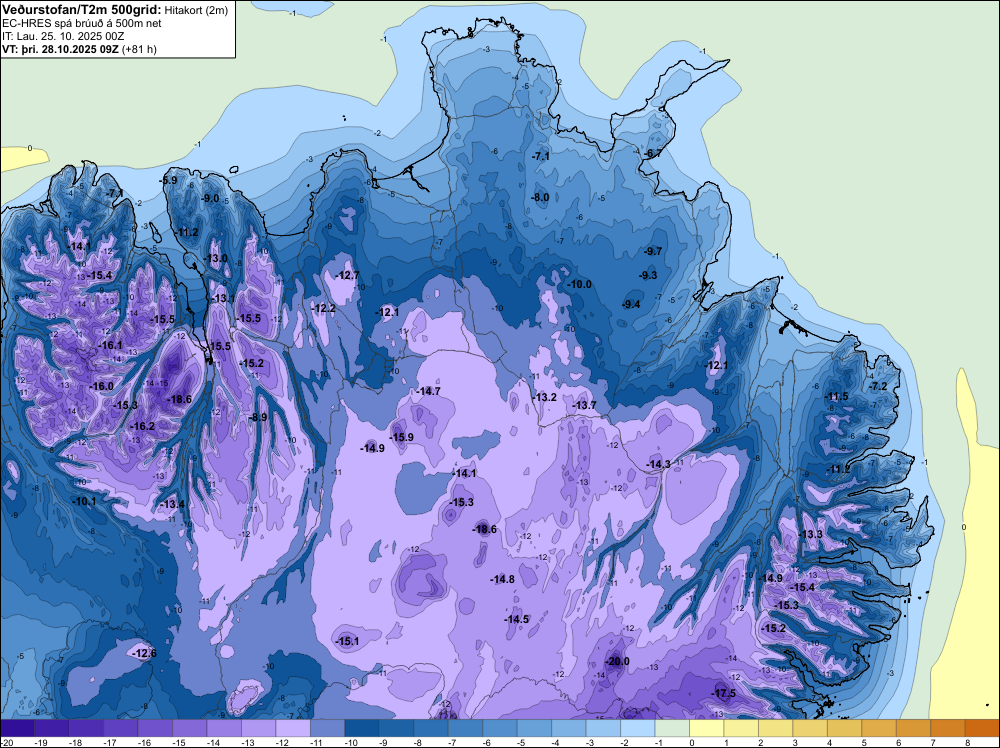Click the '-16.1' temperature label
The image size is (1000, 748).
(110, 345)
